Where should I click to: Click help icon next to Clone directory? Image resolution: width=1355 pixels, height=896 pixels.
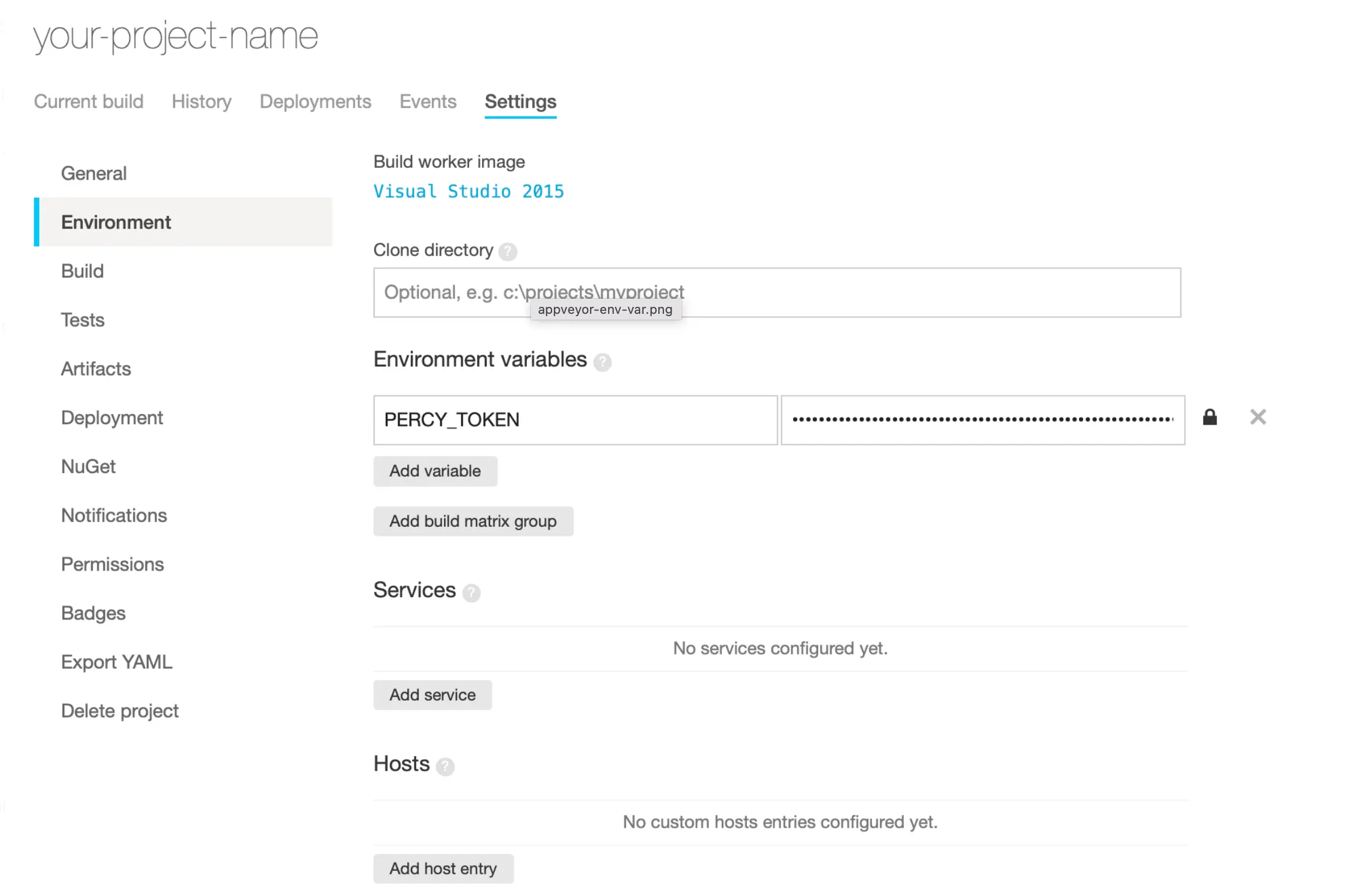[508, 251]
